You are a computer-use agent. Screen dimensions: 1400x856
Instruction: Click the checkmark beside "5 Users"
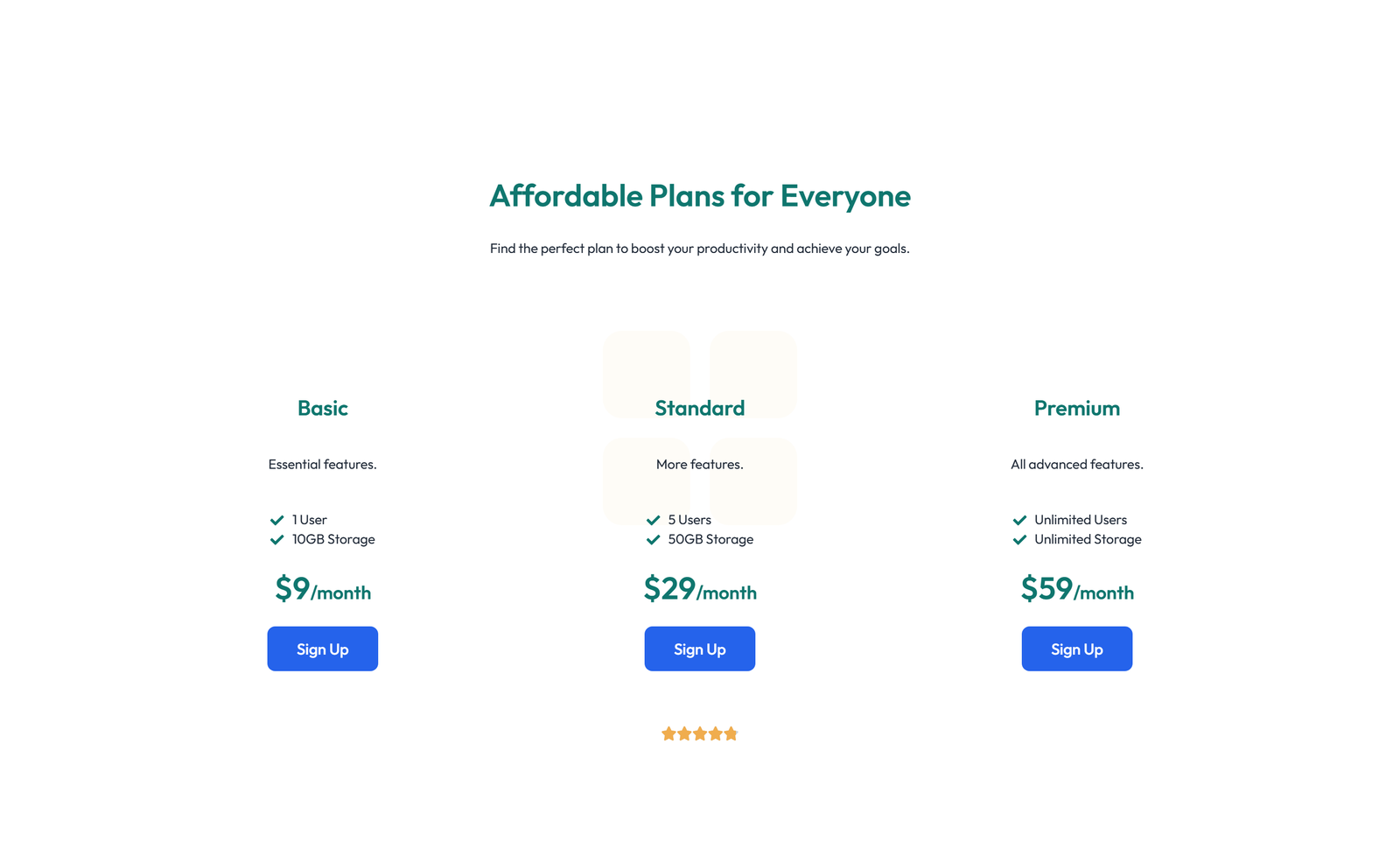pyautogui.click(x=654, y=519)
